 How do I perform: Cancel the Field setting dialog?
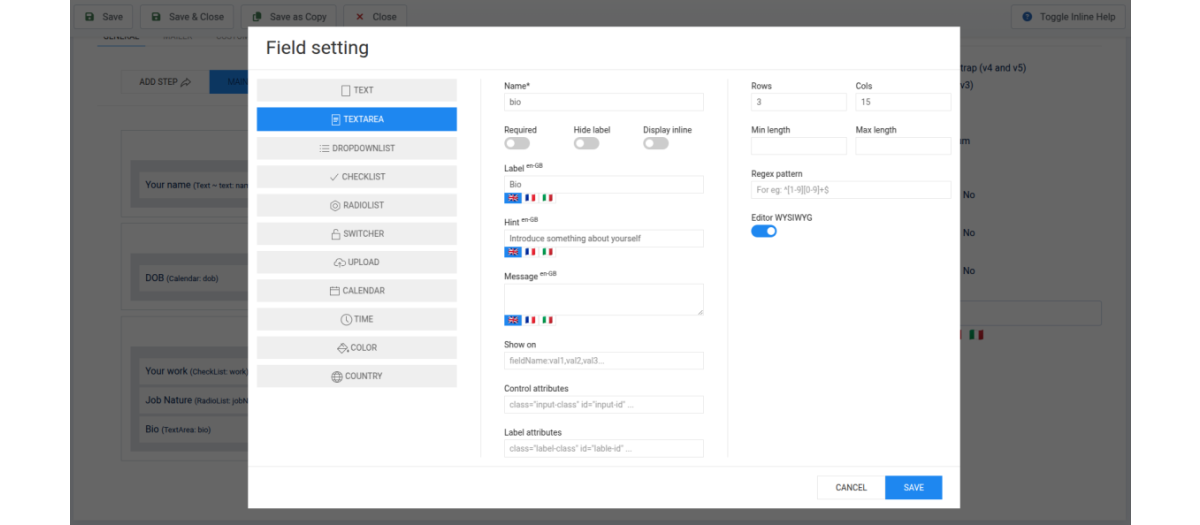851,487
